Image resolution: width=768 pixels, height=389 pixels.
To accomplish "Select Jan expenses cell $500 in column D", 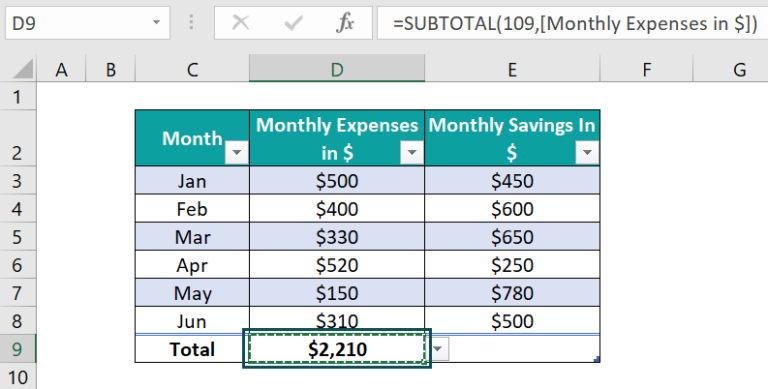I will pyautogui.click(x=337, y=181).
